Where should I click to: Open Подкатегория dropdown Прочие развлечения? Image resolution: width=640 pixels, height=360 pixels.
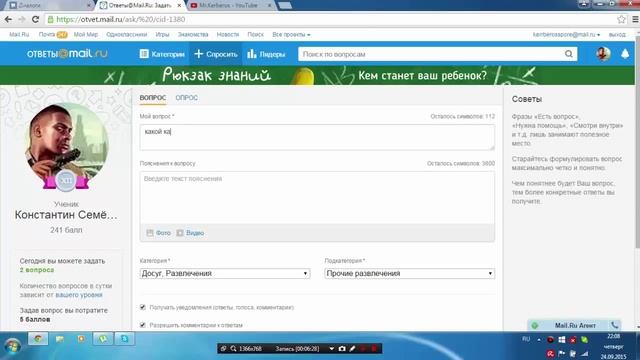coord(410,273)
